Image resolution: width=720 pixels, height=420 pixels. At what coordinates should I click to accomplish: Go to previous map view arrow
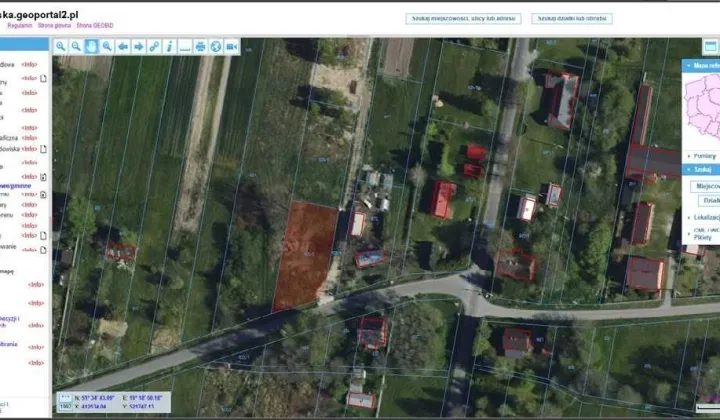click(x=123, y=46)
